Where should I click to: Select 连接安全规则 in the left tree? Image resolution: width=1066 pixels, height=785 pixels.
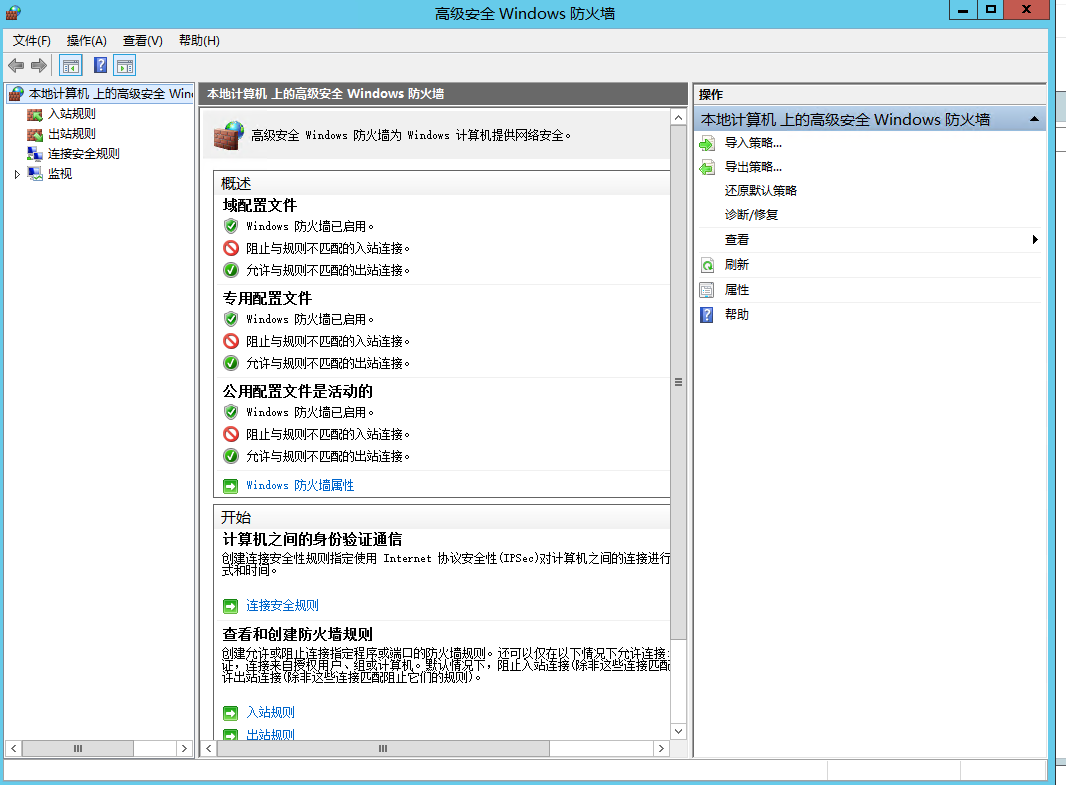[83, 154]
